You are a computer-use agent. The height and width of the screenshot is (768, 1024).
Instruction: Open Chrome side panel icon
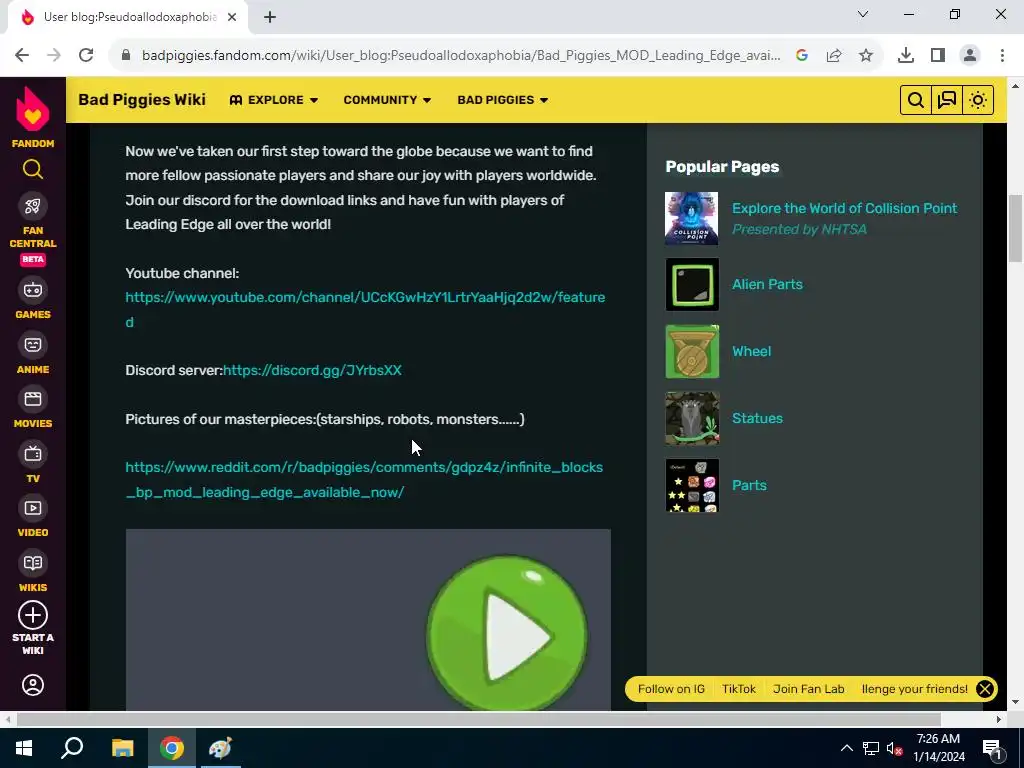[938, 56]
